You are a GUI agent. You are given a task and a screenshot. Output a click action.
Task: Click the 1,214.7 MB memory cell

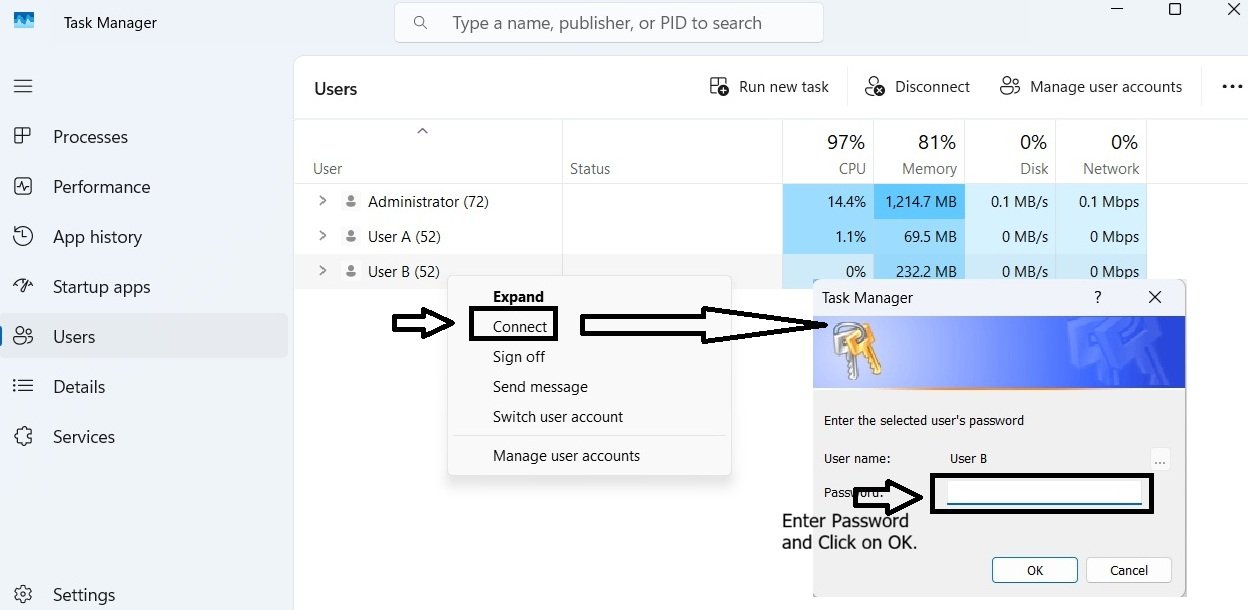pos(919,202)
